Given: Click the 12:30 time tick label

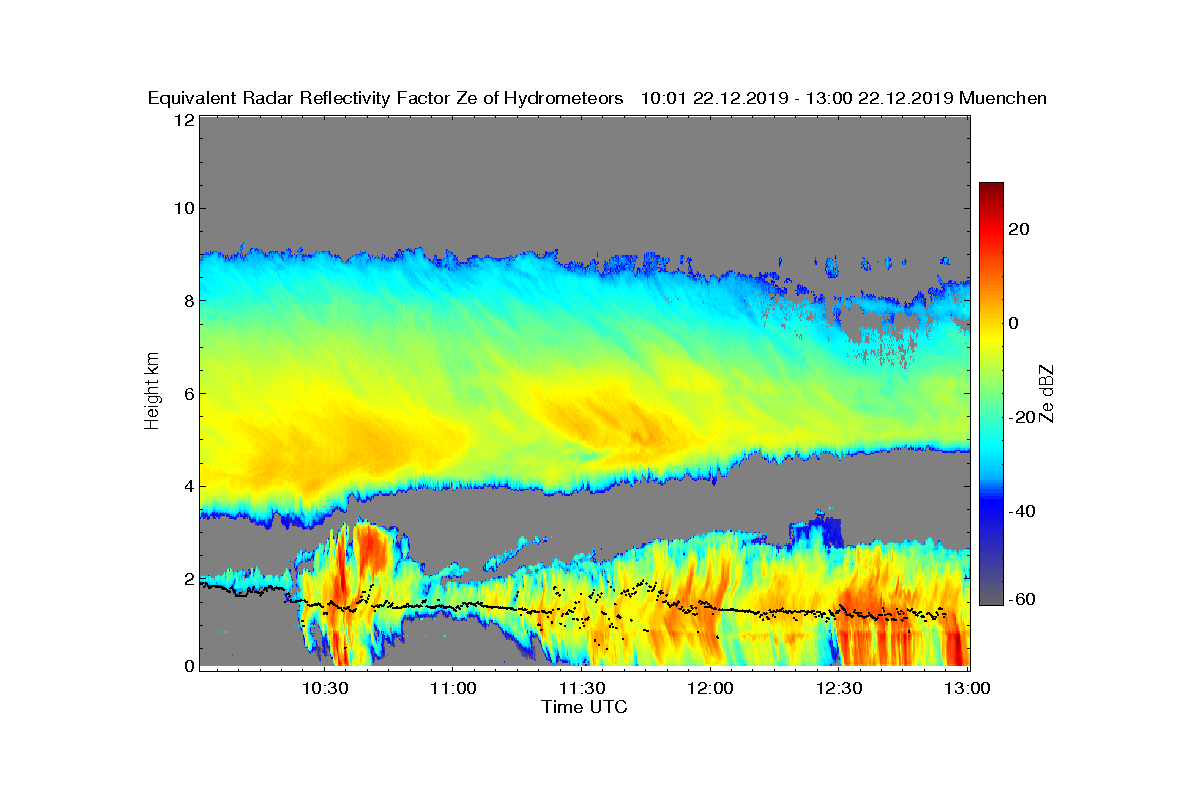Looking at the screenshot, I should tap(839, 689).
